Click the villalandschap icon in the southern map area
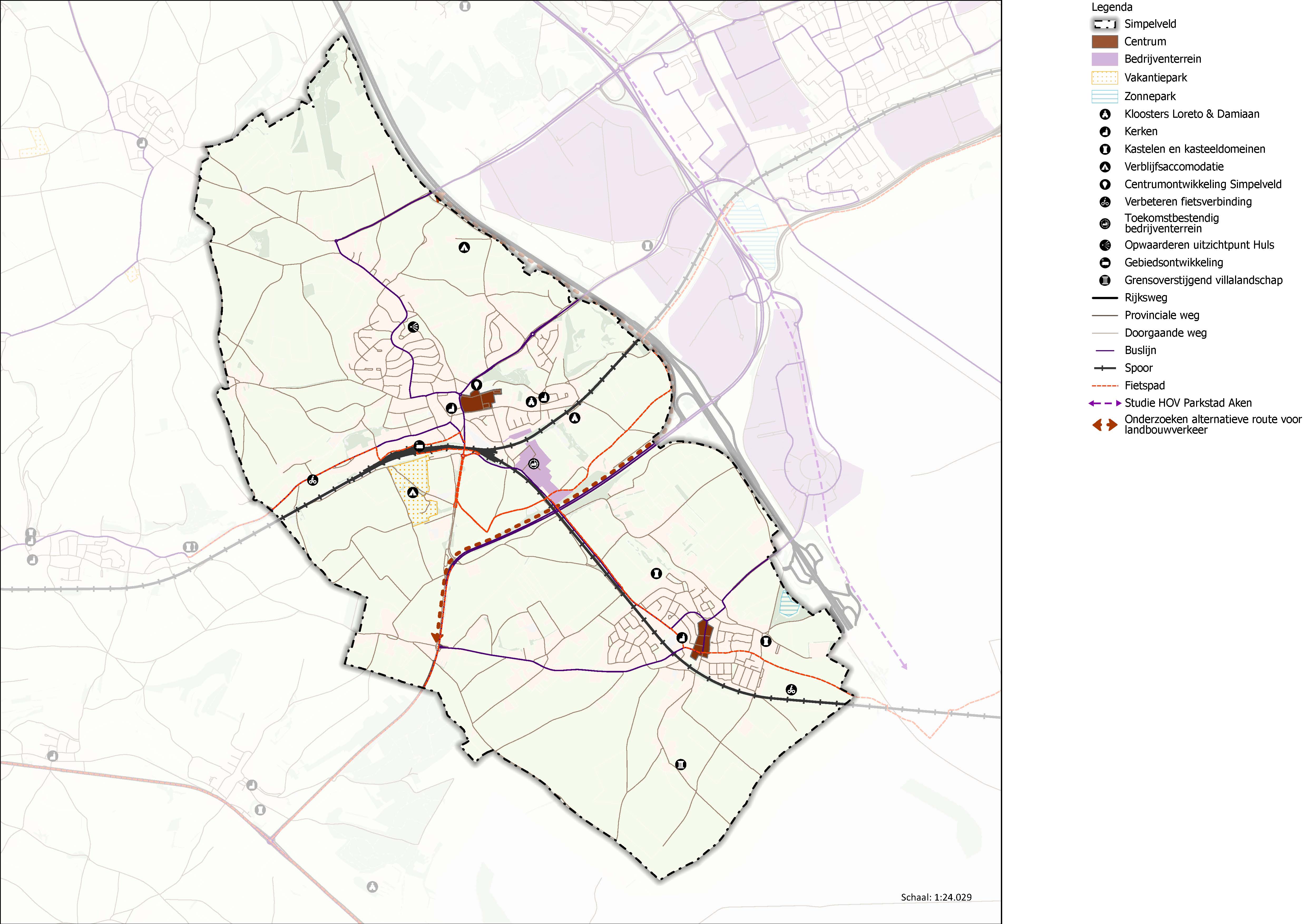1307x924 pixels. pos(680,765)
